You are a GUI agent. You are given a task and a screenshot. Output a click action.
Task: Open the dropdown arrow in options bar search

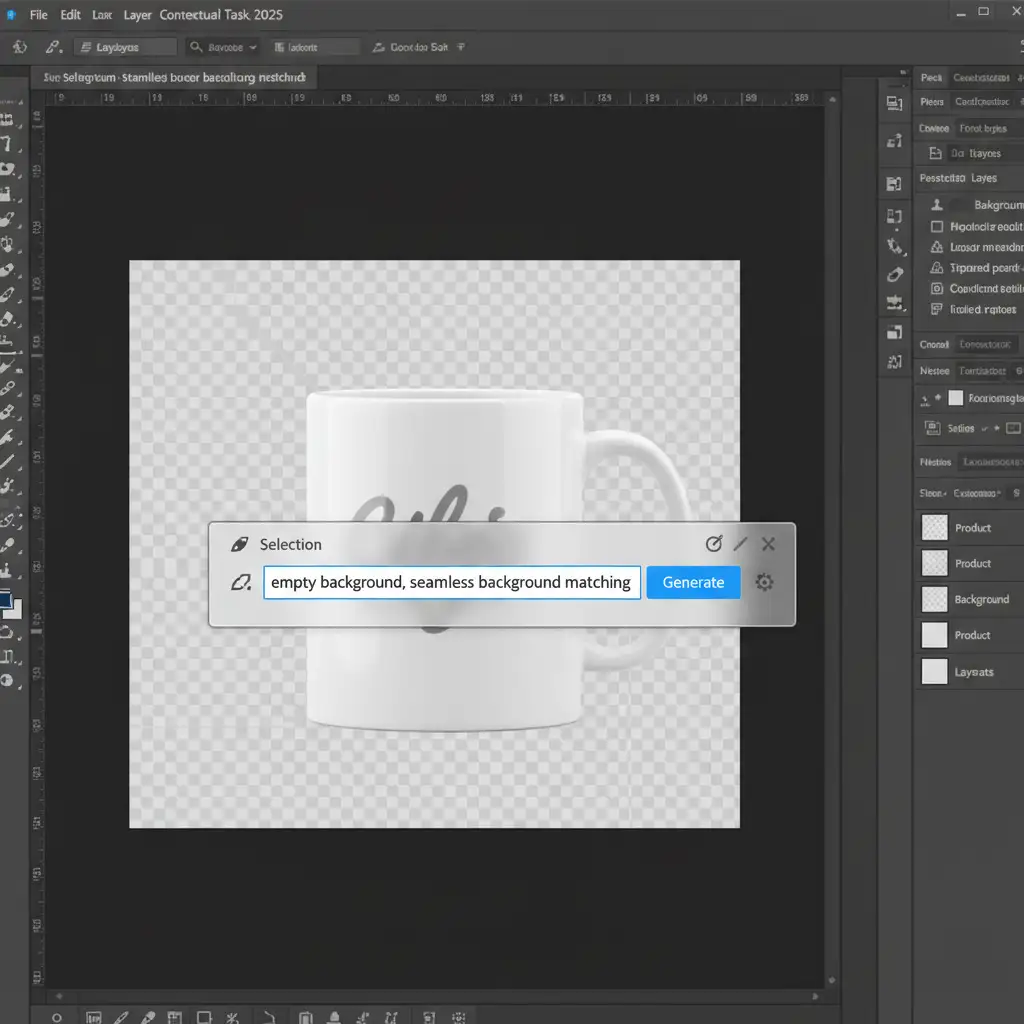pos(253,47)
